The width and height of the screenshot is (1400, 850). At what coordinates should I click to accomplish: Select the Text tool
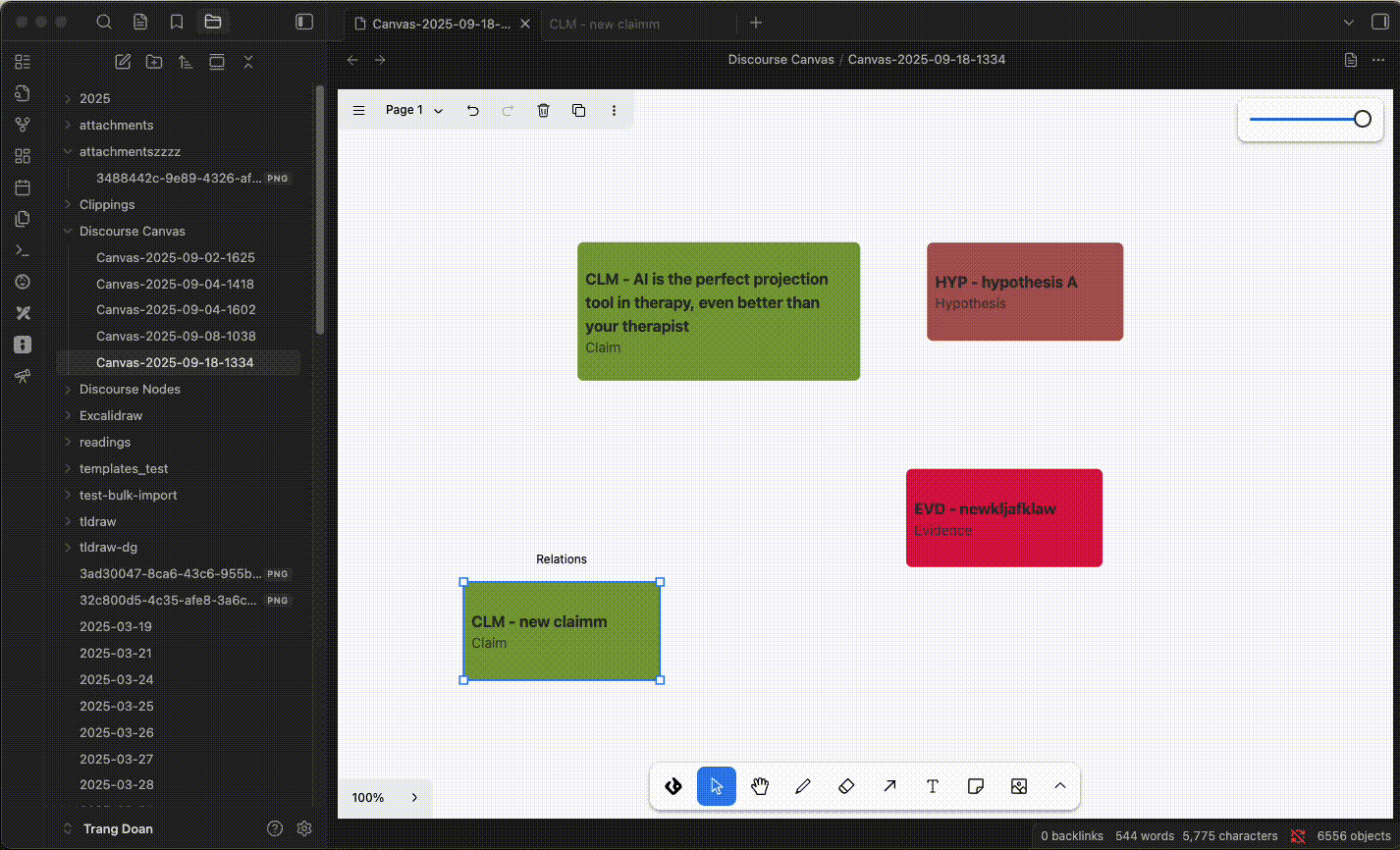(x=933, y=786)
